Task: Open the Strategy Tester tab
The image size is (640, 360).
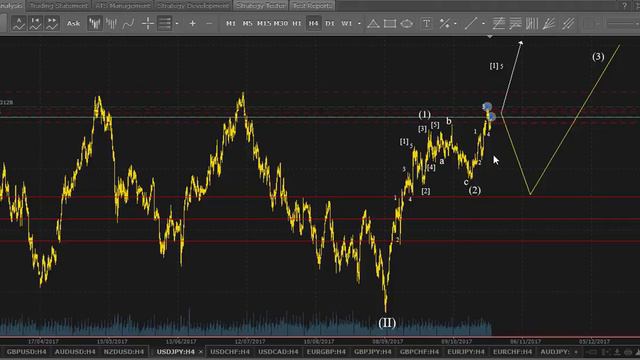Action: (261, 6)
